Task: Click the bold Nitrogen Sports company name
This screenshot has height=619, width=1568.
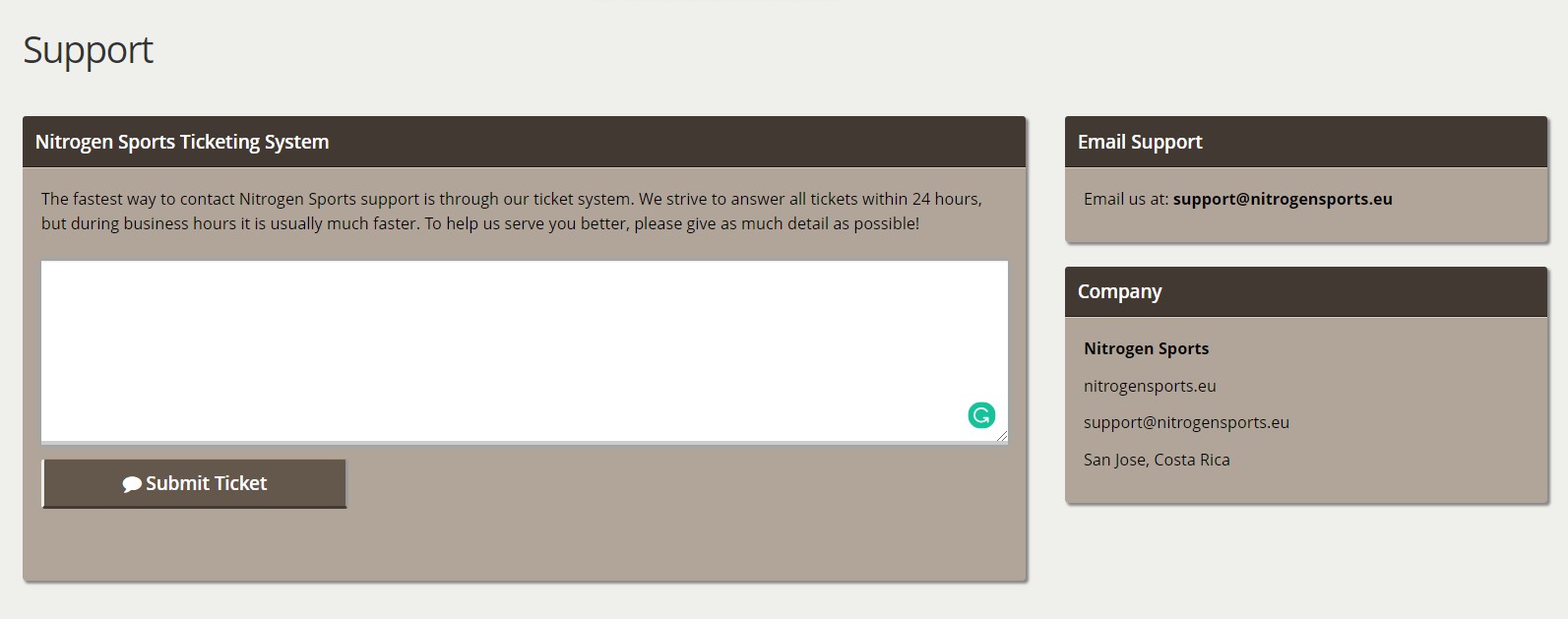Action: tap(1146, 348)
